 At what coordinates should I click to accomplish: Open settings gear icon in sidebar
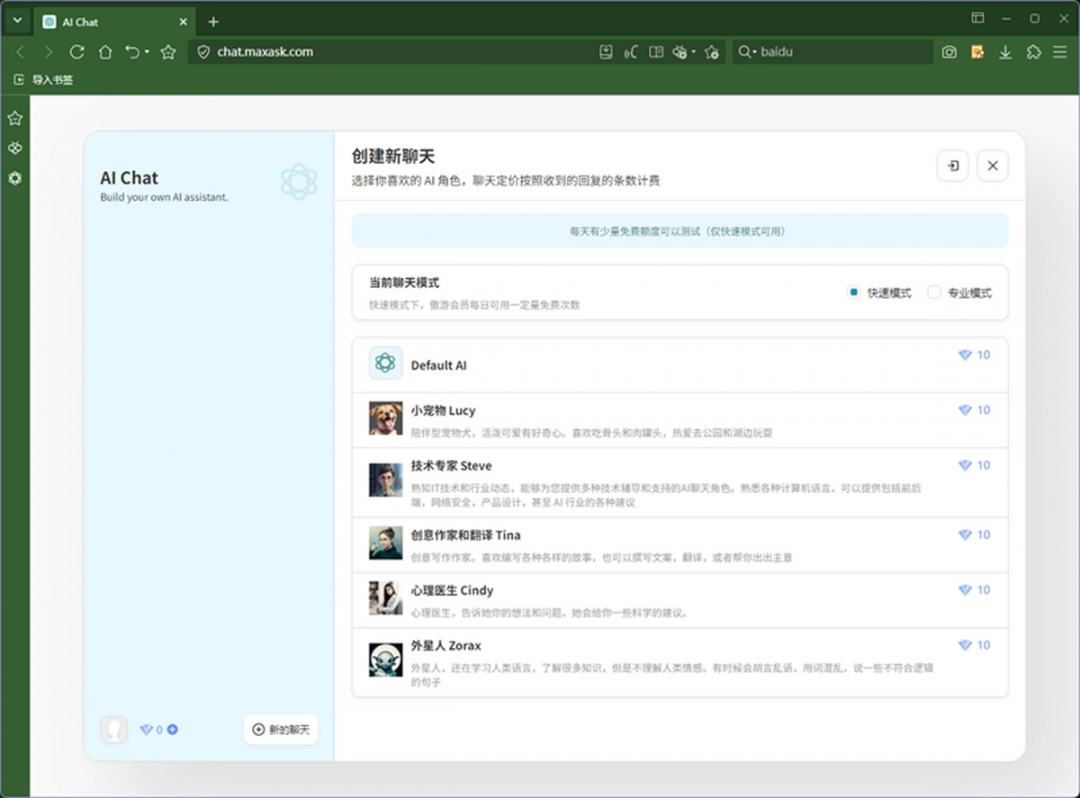14,178
